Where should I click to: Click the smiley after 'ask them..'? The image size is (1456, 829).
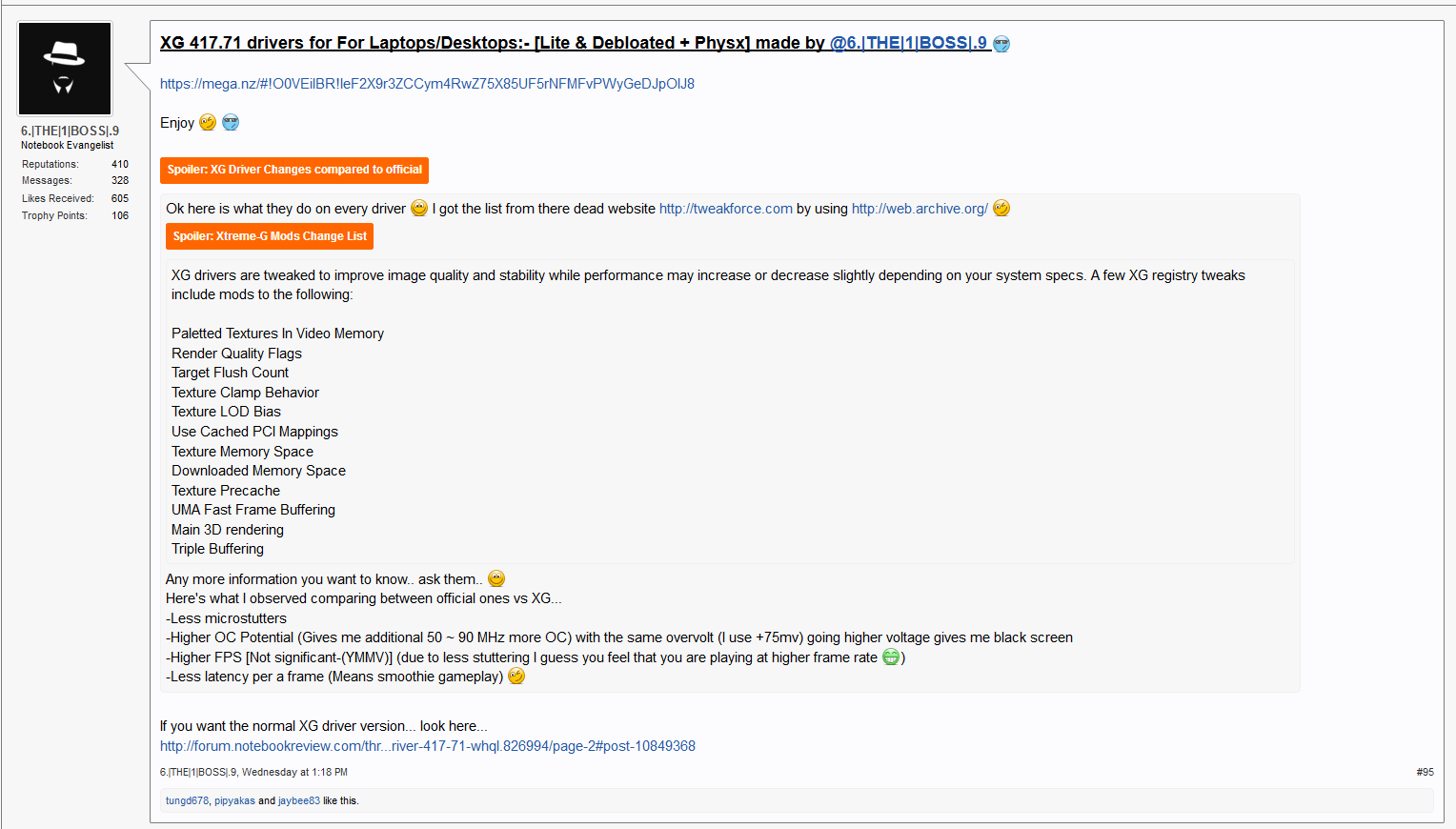tap(496, 578)
